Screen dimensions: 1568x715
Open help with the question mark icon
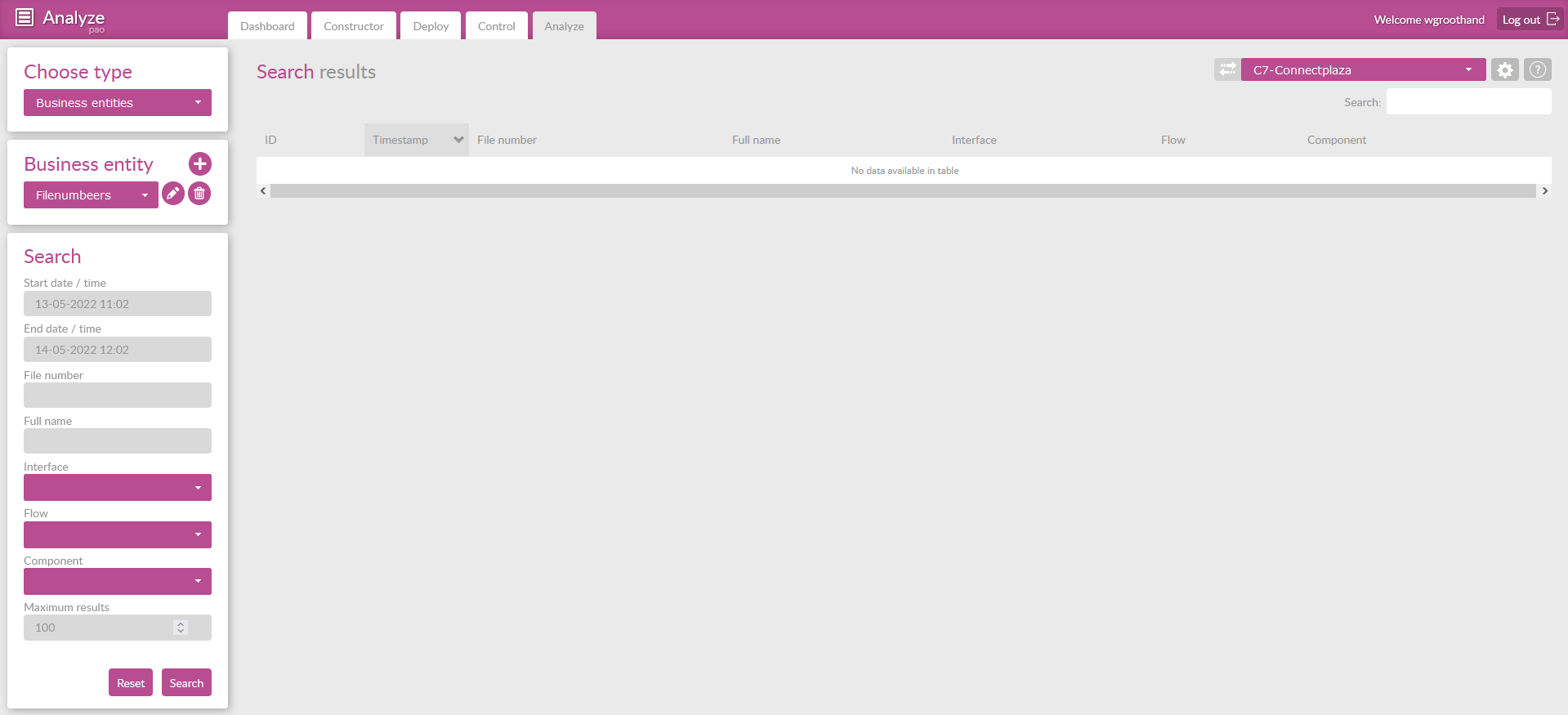[x=1537, y=69]
